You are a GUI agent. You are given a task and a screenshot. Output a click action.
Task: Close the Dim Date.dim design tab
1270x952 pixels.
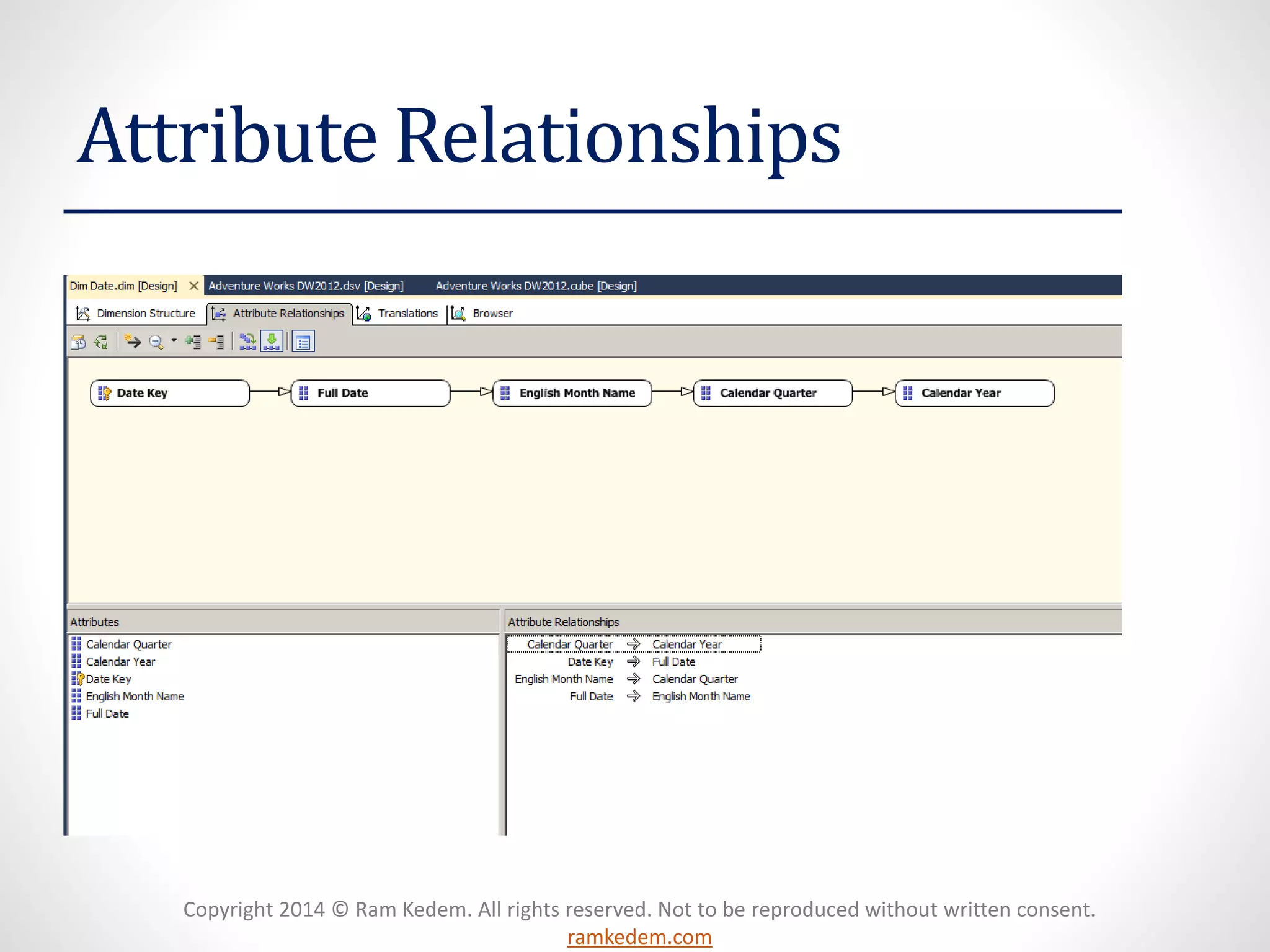(x=193, y=286)
